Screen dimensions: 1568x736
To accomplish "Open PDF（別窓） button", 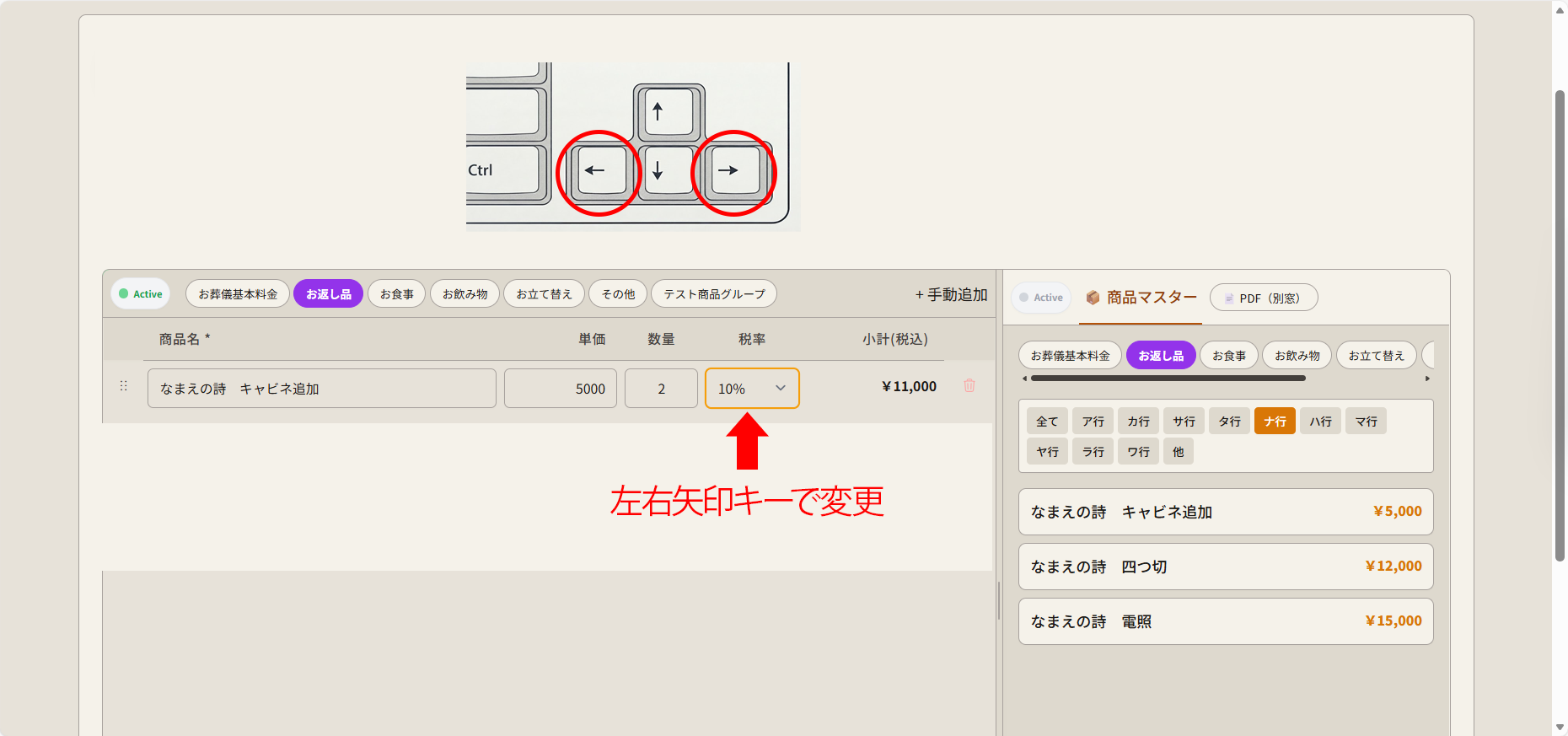I will pyautogui.click(x=1264, y=298).
